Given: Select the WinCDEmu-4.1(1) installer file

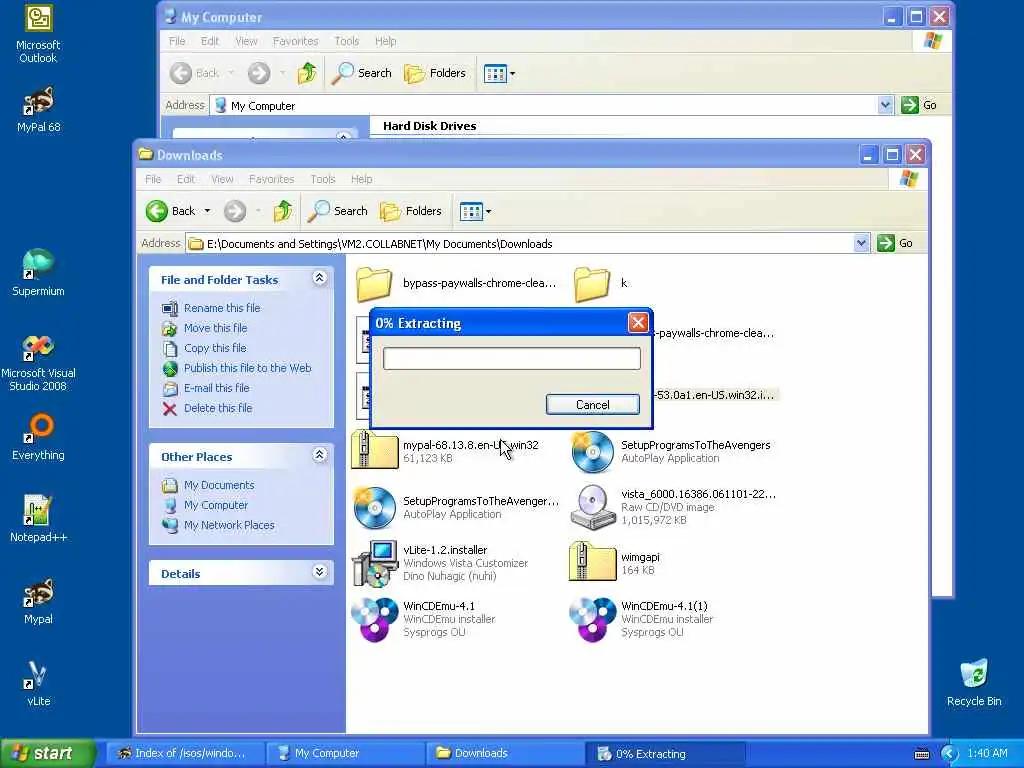Looking at the screenshot, I should [641, 619].
